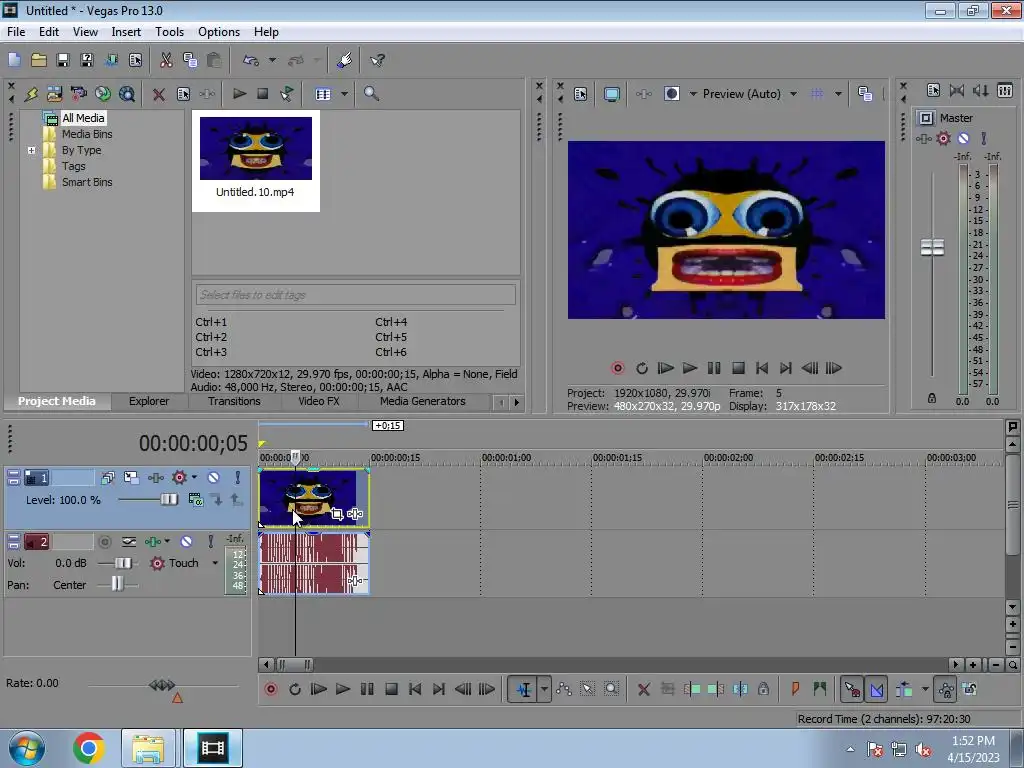Click the Project Video Properties icon in preview

pos(581,94)
